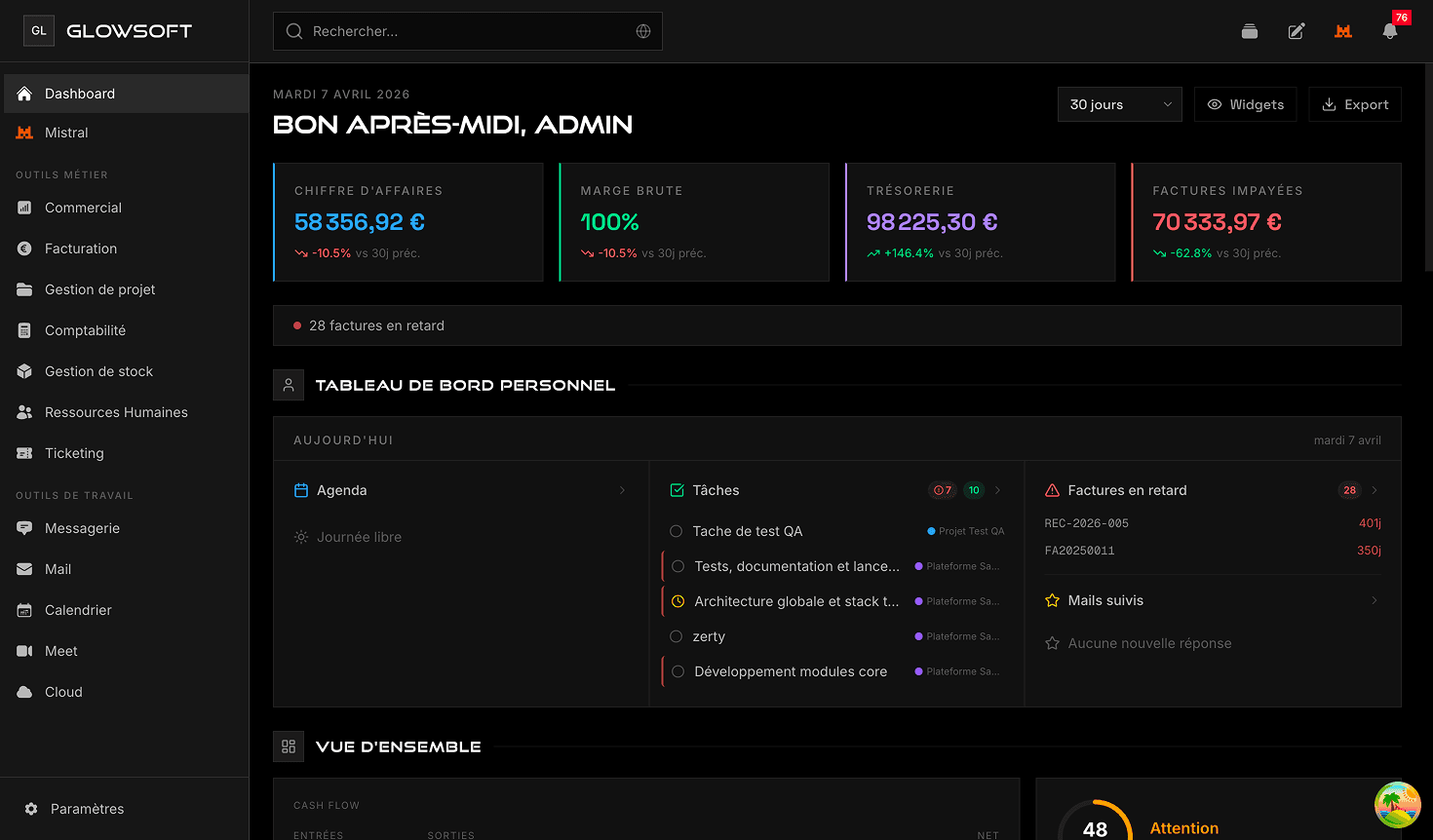Viewport: 1433px width, 840px height.
Task: Open the Mistral icon in top bar
Action: click(x=1343, y=31)
